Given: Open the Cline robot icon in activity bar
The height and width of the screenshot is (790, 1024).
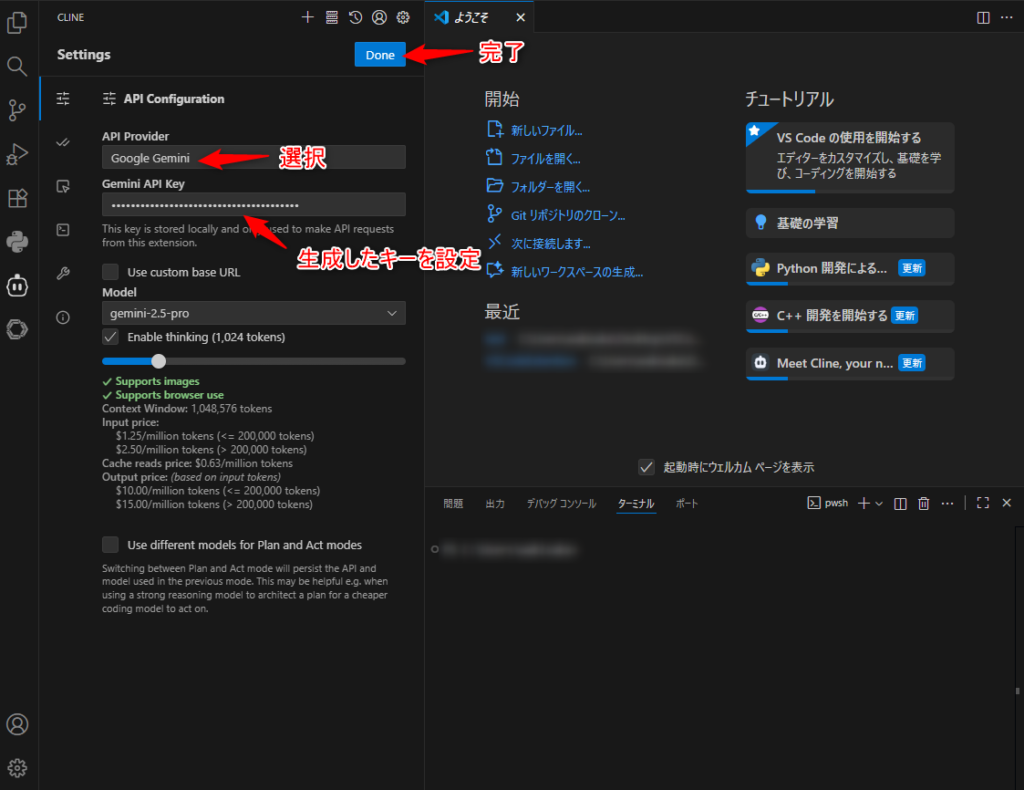Looking at the screenshot, I should 17,286.
